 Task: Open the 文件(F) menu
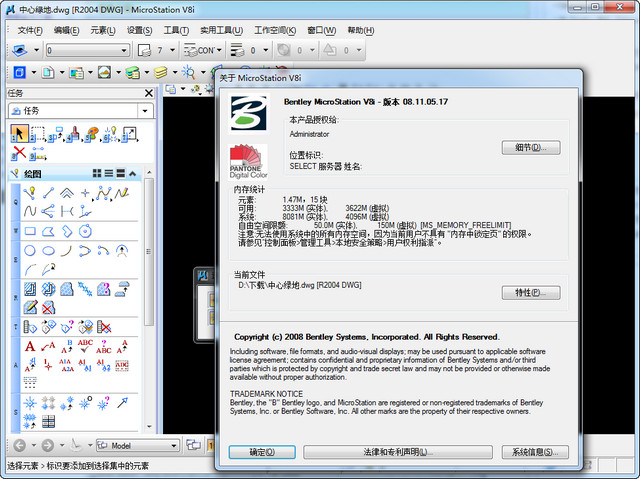pyautogui.click(x=30, y=30)
